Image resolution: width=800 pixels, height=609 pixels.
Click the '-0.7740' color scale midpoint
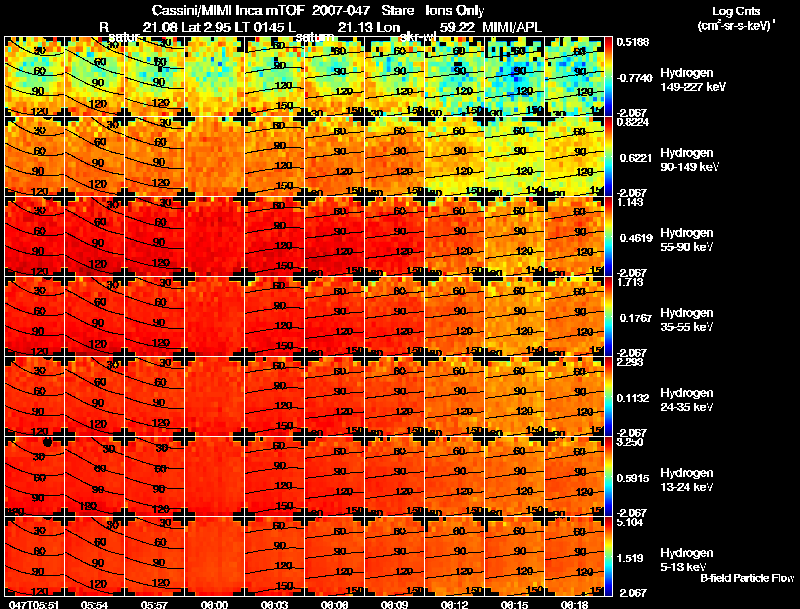635,78
